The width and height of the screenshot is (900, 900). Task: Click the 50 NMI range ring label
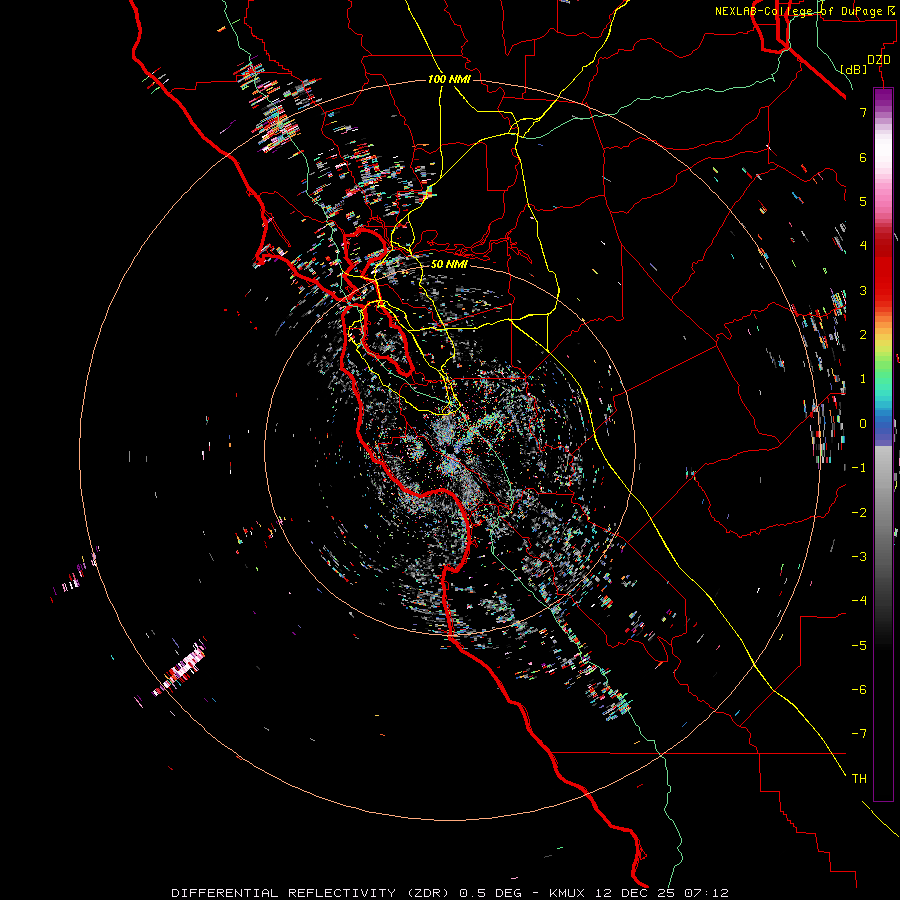449,264
